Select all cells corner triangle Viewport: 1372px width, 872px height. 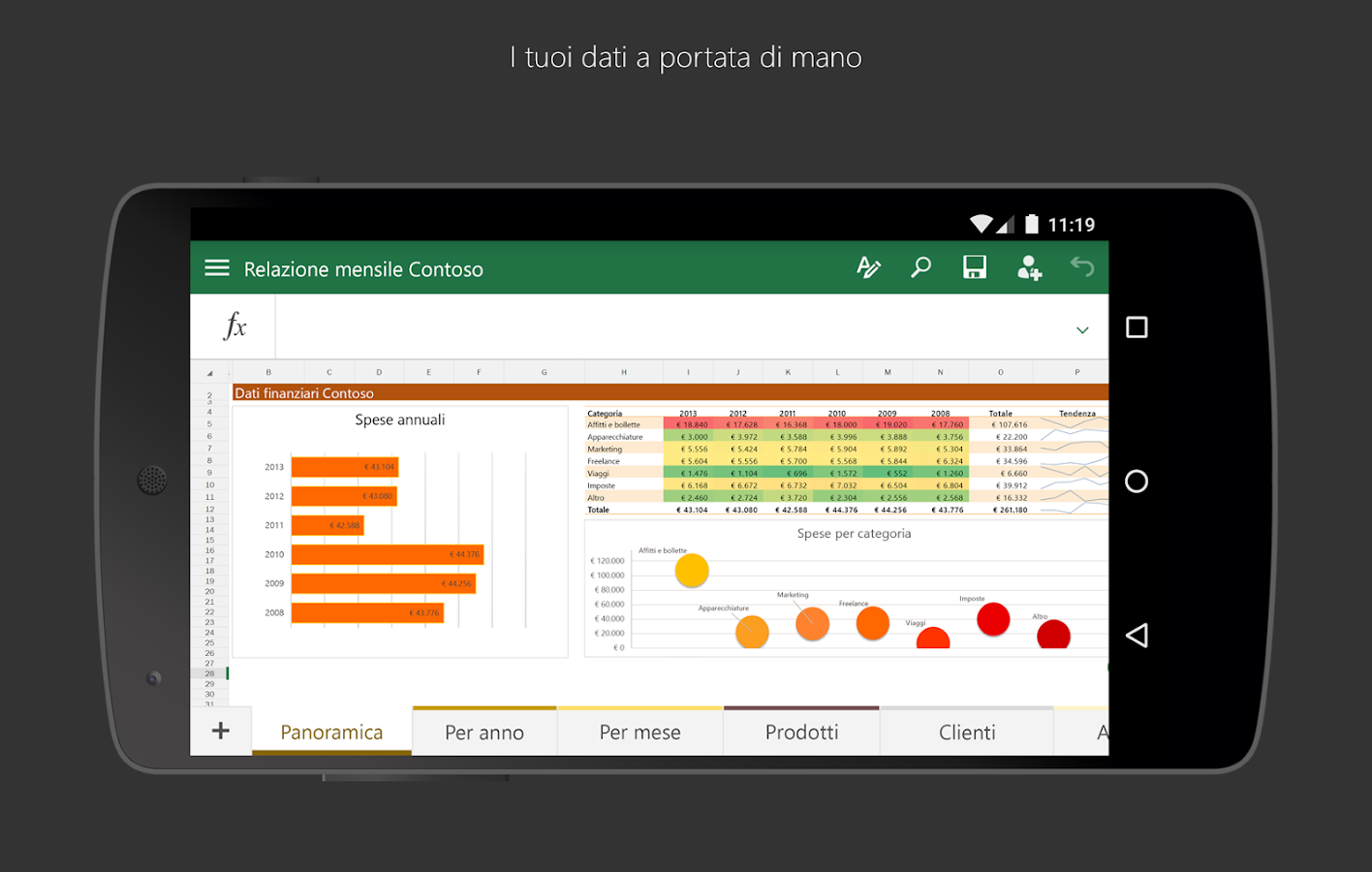209,372
